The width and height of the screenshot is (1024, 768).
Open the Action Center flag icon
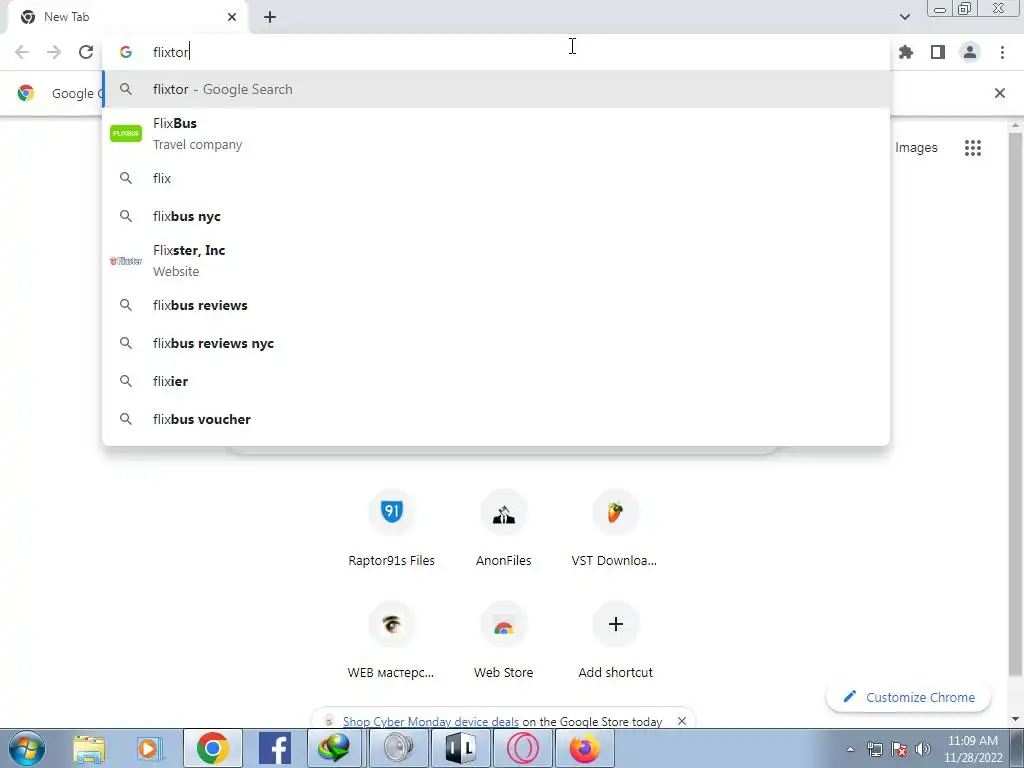(899, 749)
